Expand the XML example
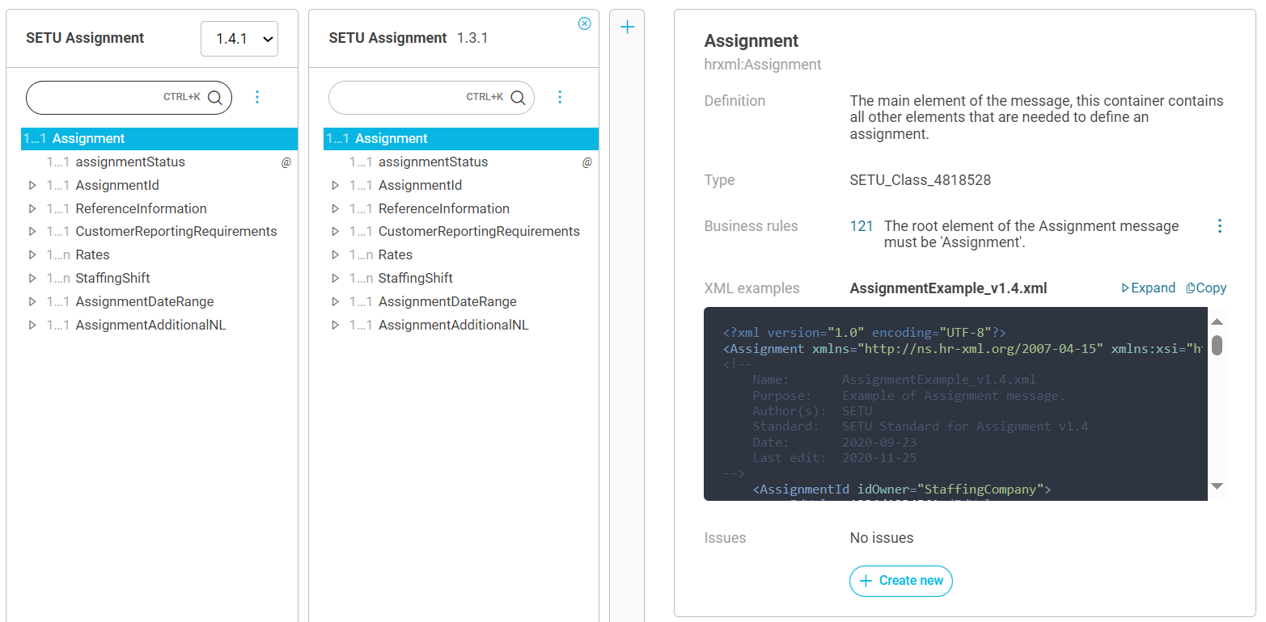Viewport: 1266px width, 622px height. (1148, 288)
